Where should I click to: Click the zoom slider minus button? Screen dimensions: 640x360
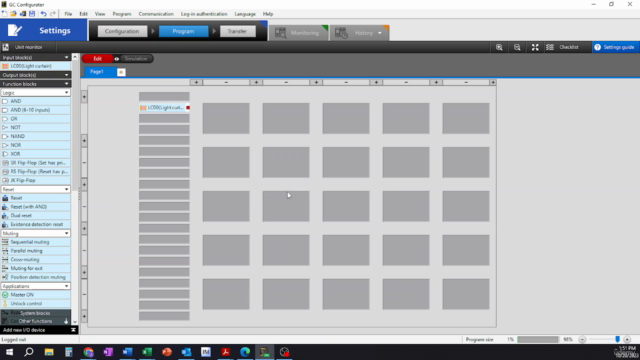(582, 340)
